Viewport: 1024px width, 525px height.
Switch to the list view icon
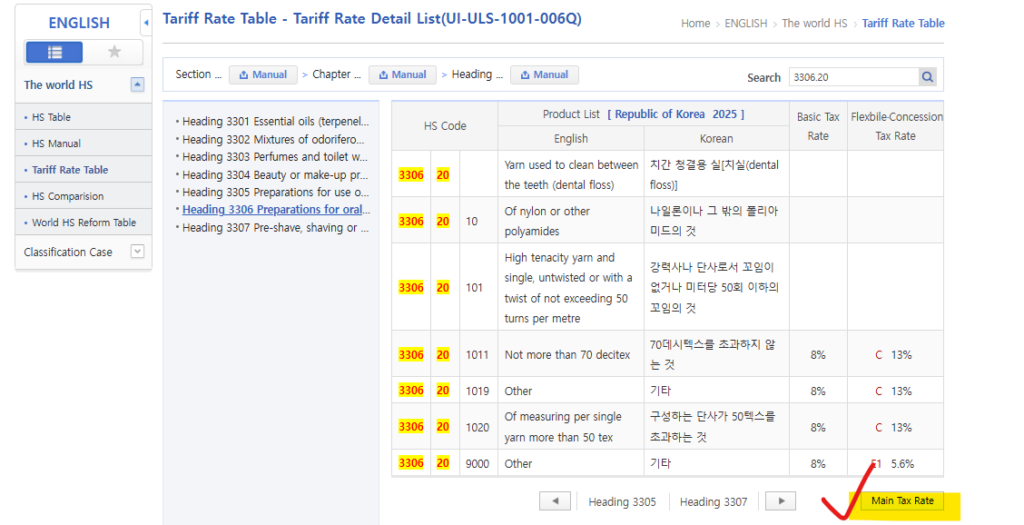54,52
